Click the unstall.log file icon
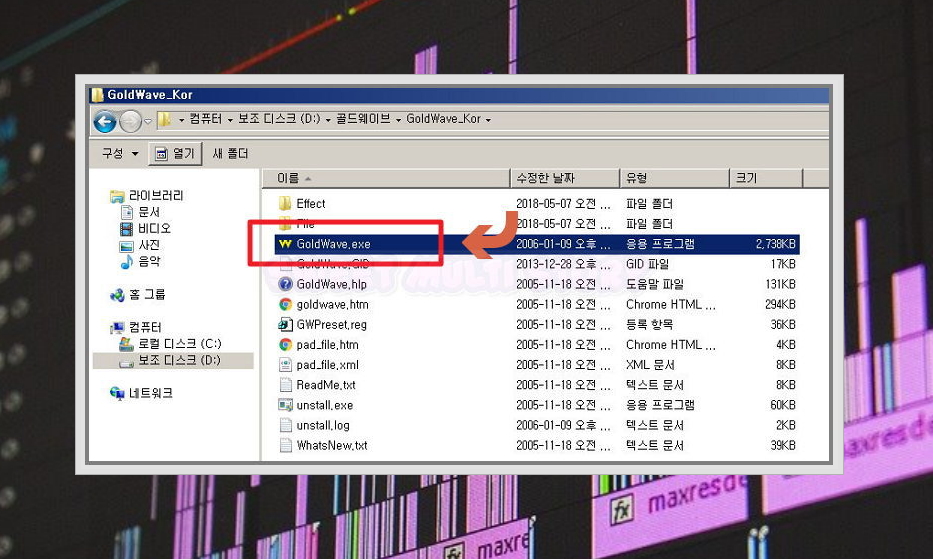 [286, 425]
